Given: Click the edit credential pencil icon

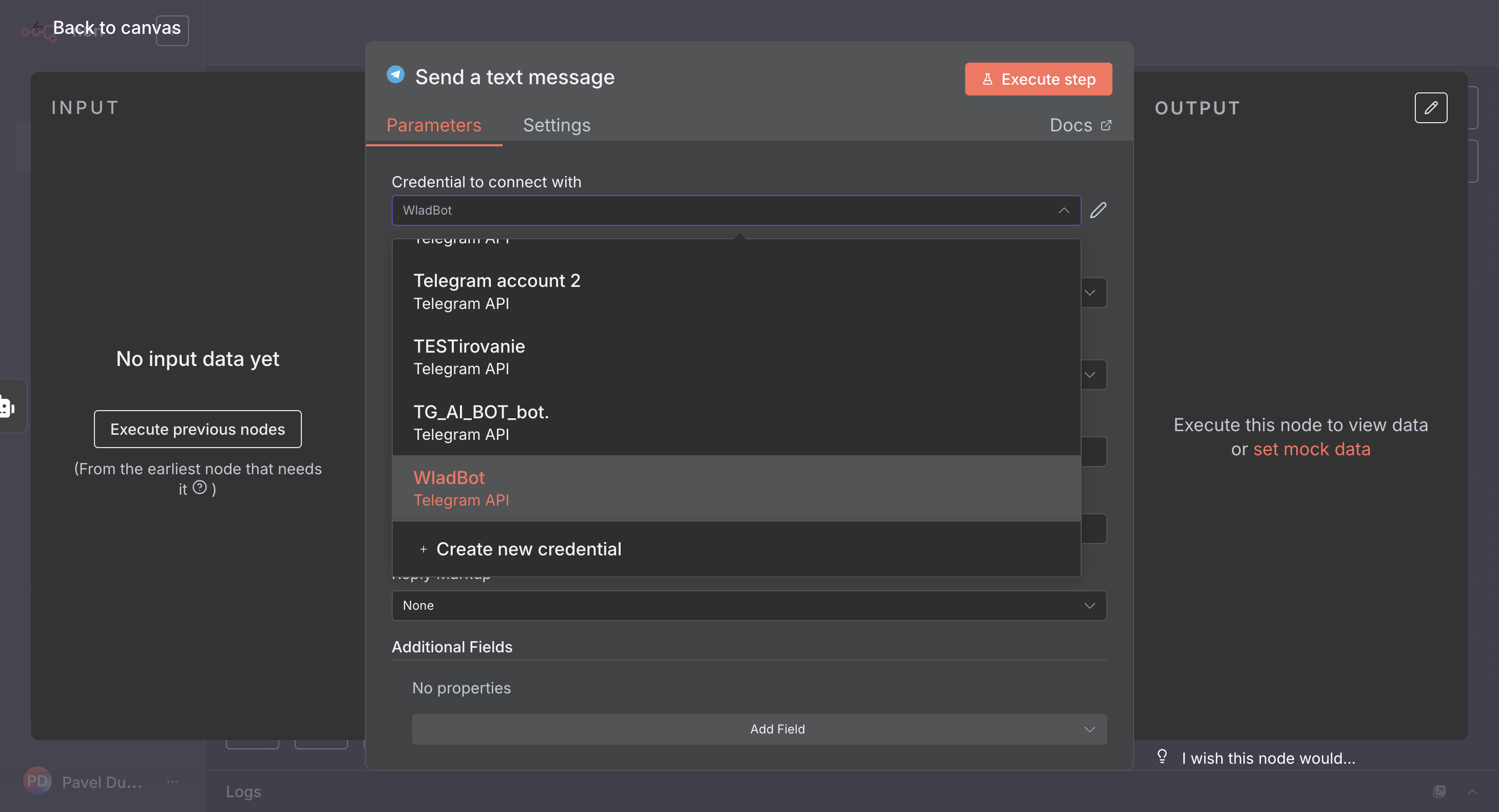Looking at the screenshot, I should click(x=1098, y=210).
